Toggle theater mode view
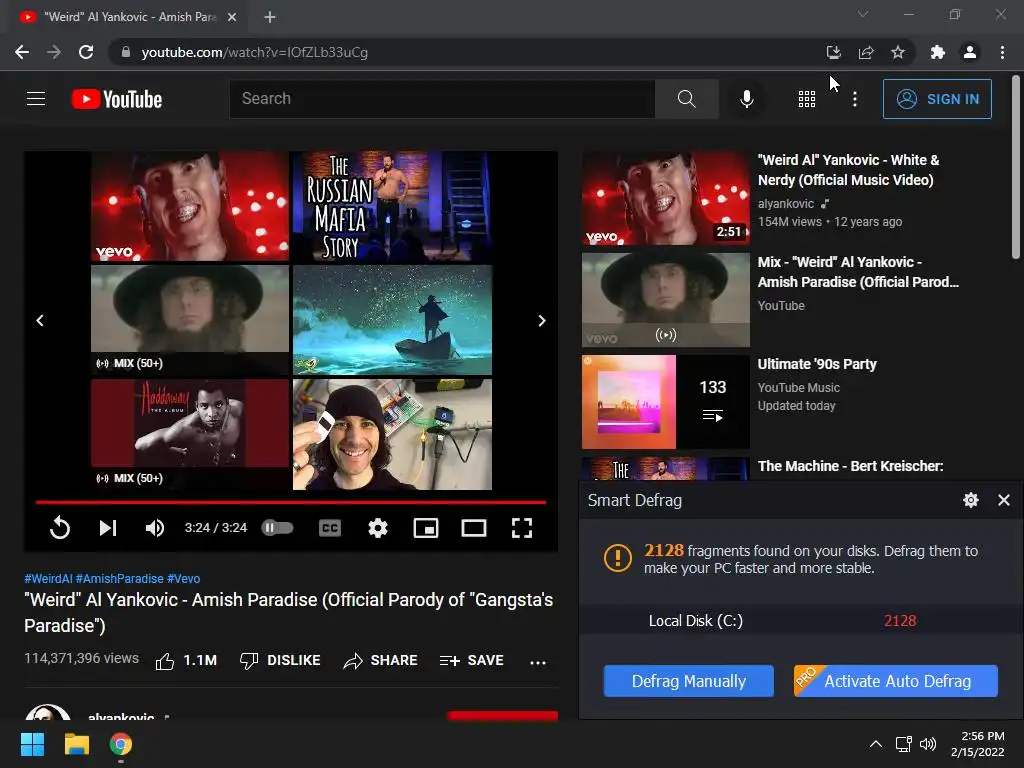This screenshot has width=1024, height=768. tap(473, 528)
